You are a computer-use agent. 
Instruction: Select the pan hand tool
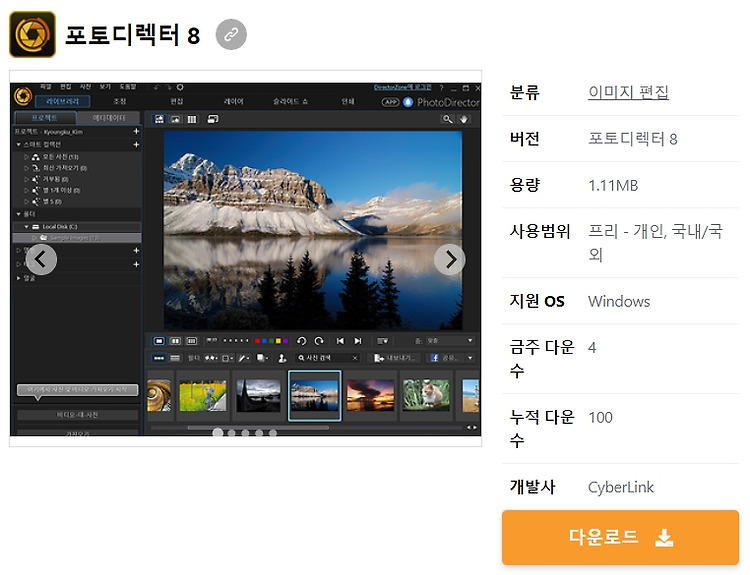click(463, 119)
